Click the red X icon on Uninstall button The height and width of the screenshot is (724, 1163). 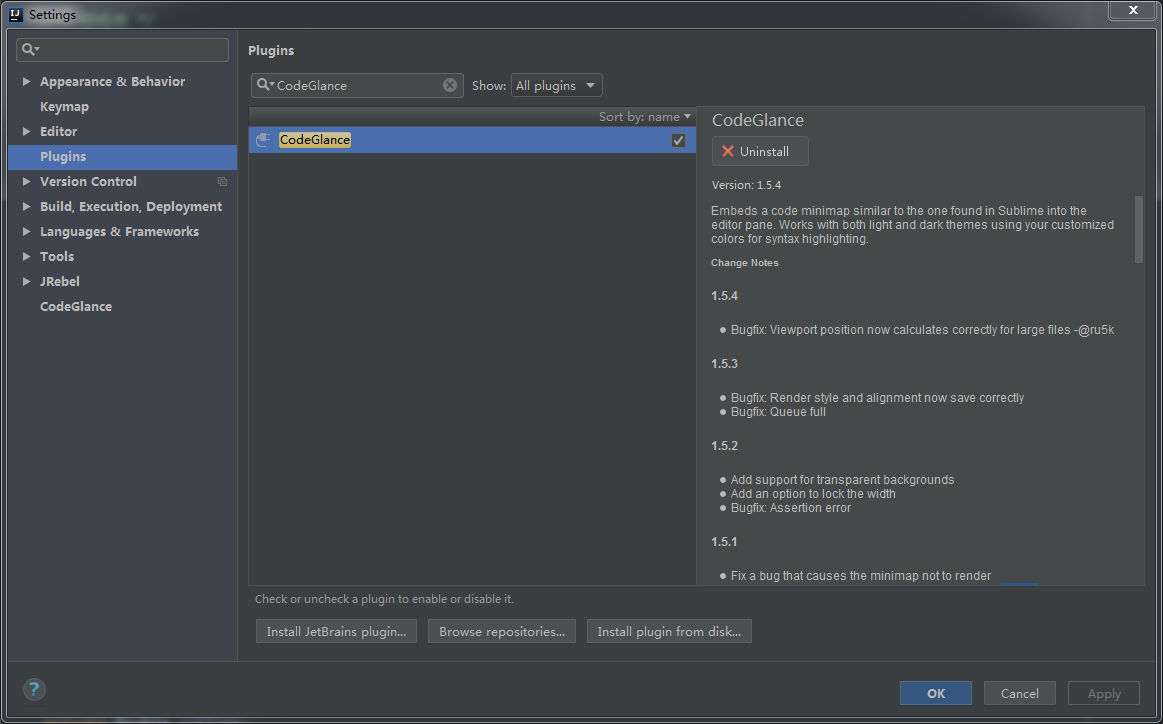727,151
